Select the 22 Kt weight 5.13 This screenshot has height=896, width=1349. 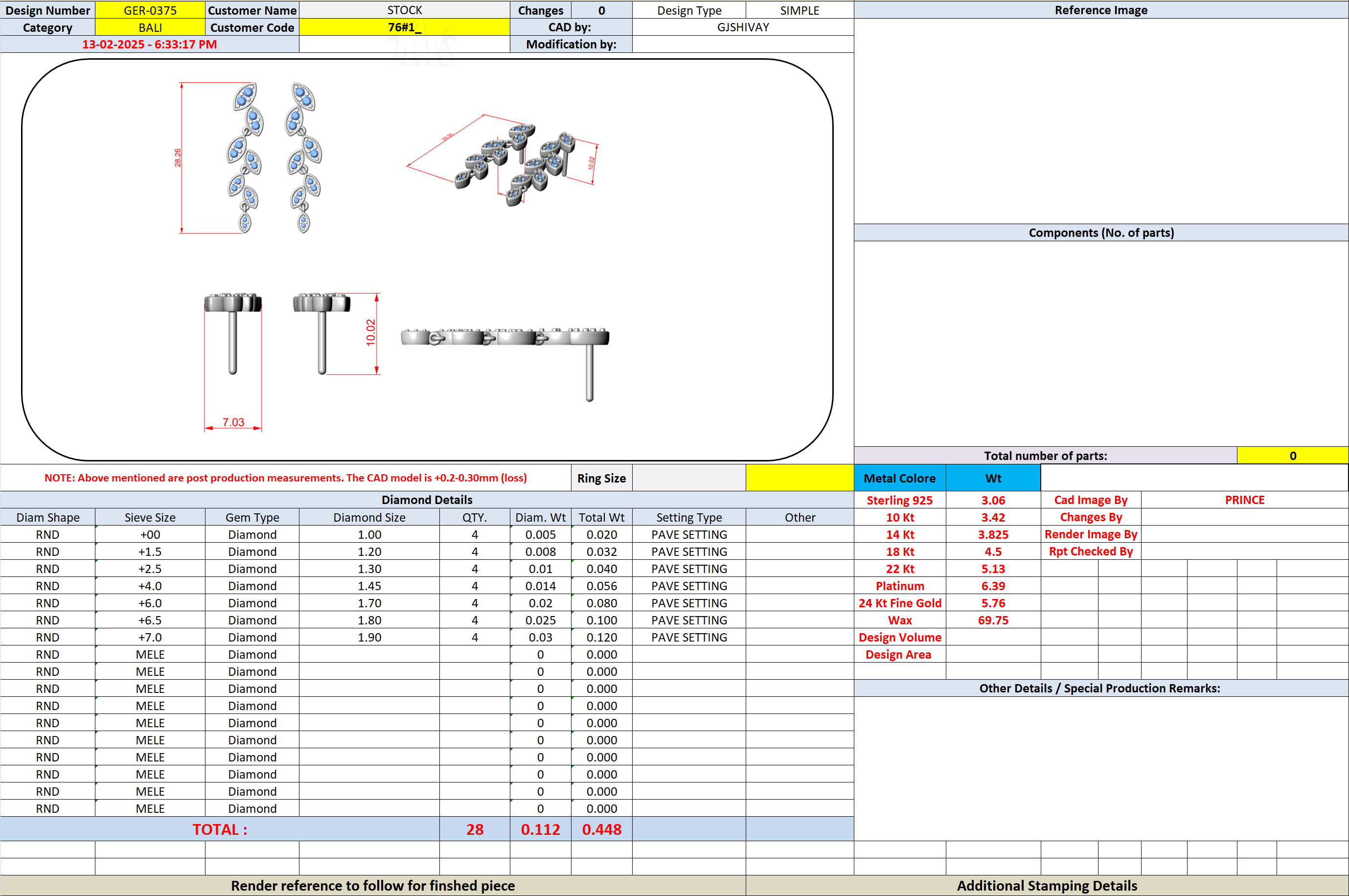coord(993,569)
